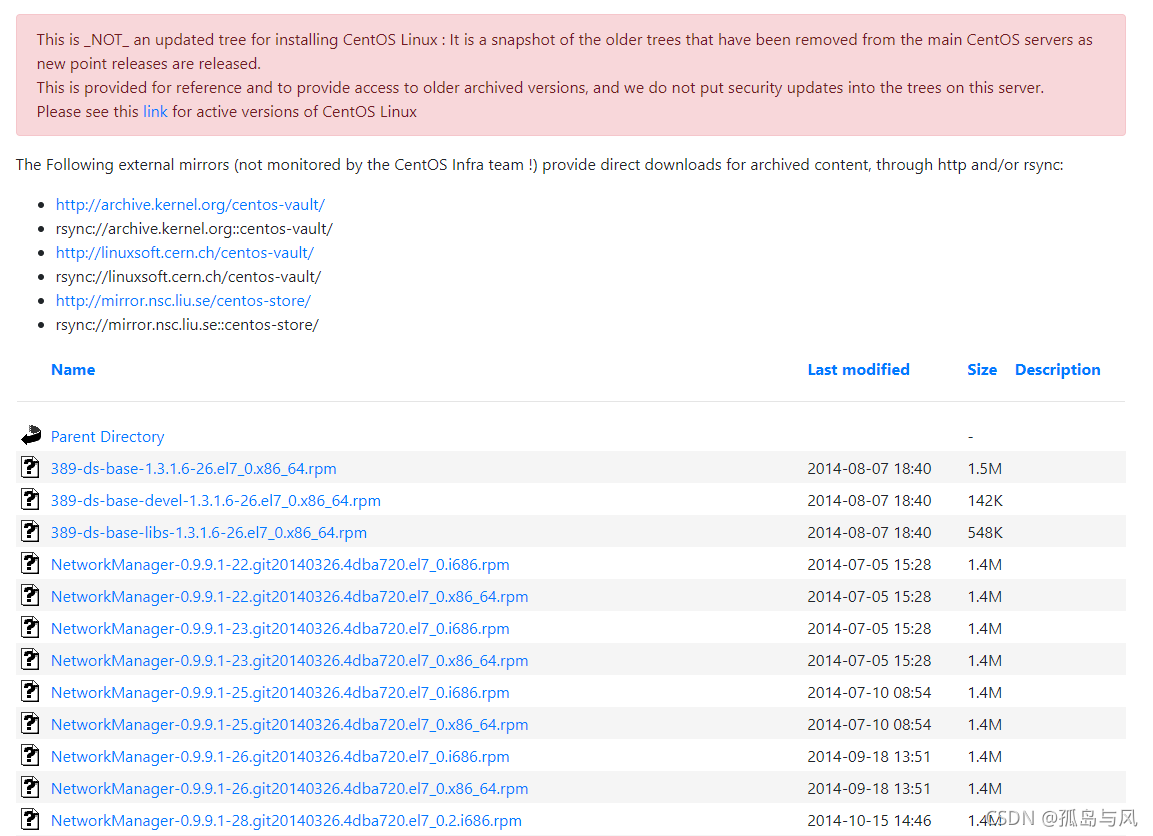Click file icon beside 389-ds-base-devel-1.3.1.6-26 rpm
The image size is (1153, 836).
pos(30,499)
